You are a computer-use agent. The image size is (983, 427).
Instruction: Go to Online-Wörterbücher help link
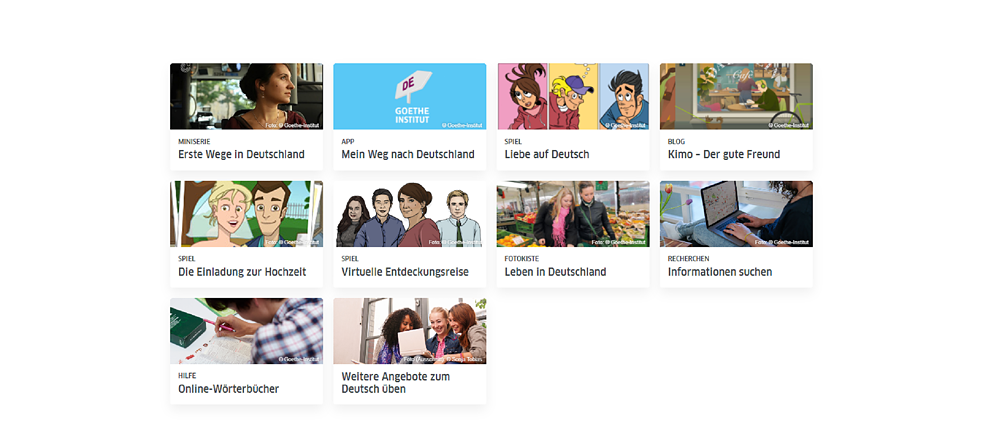click(x=228, y=389)
